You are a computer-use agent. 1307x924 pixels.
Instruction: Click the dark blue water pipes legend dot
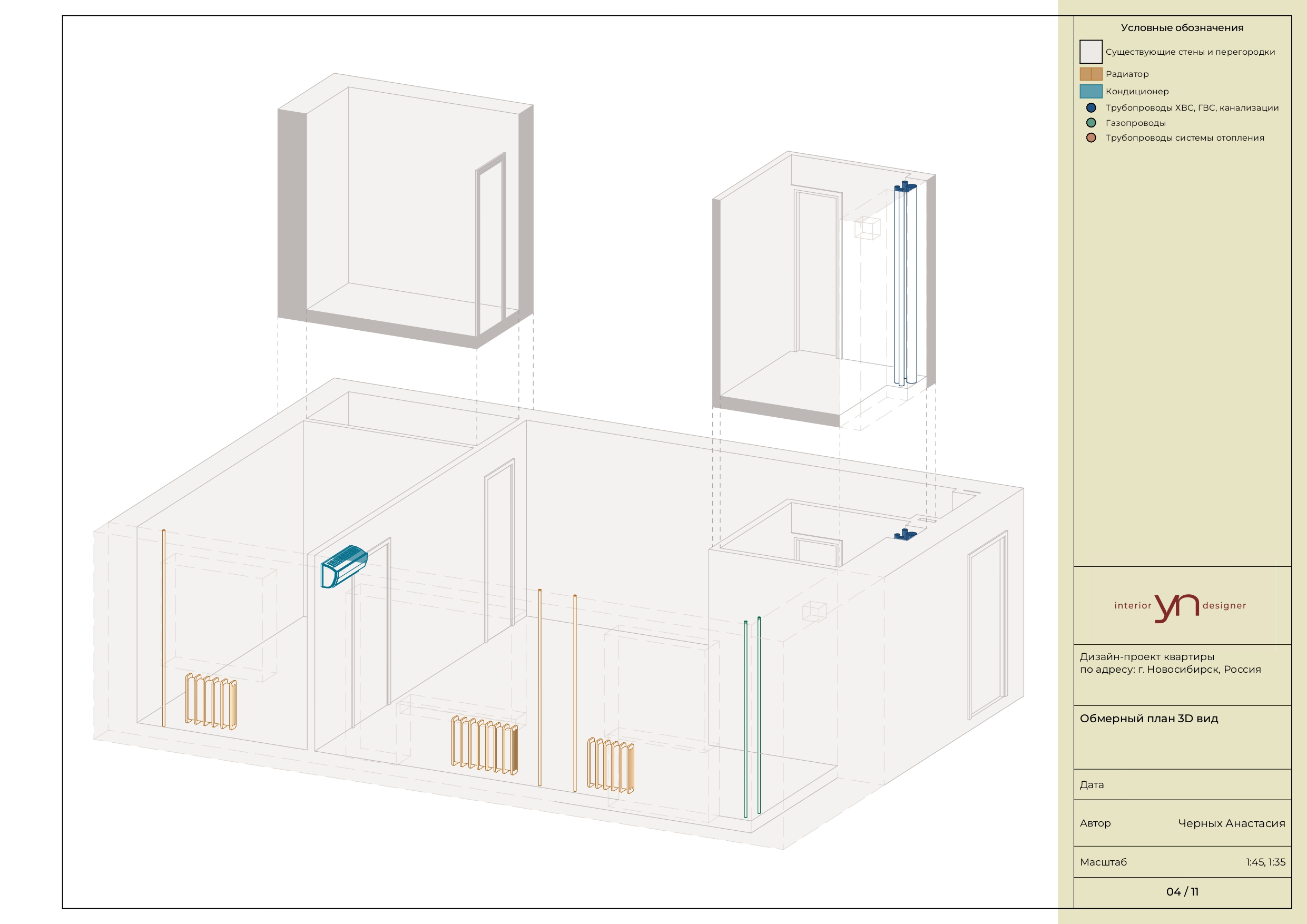[1090, 107]
